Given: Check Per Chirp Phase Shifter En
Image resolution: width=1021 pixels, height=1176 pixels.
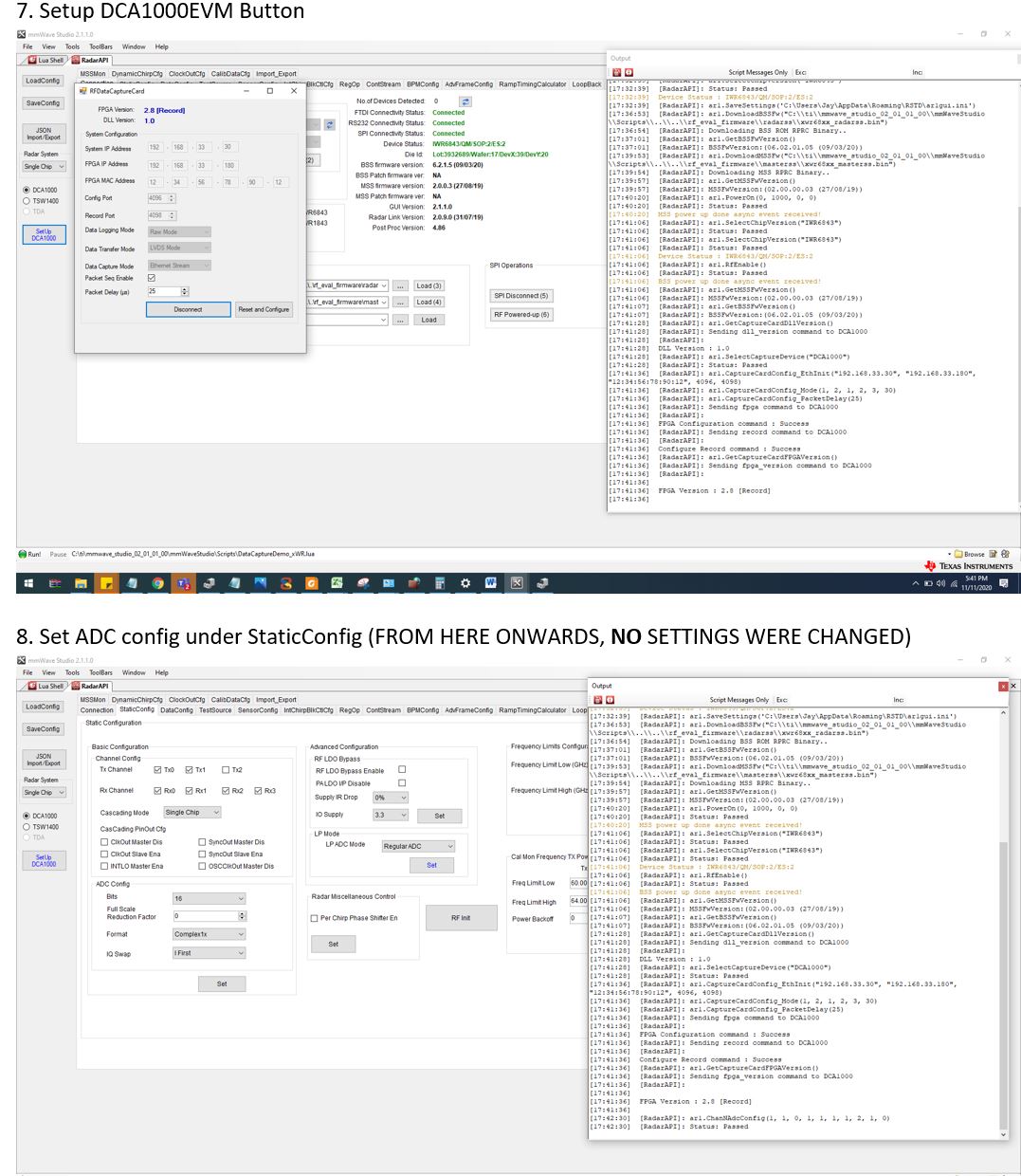Looking at the screenshot, I should pos(315,918).
